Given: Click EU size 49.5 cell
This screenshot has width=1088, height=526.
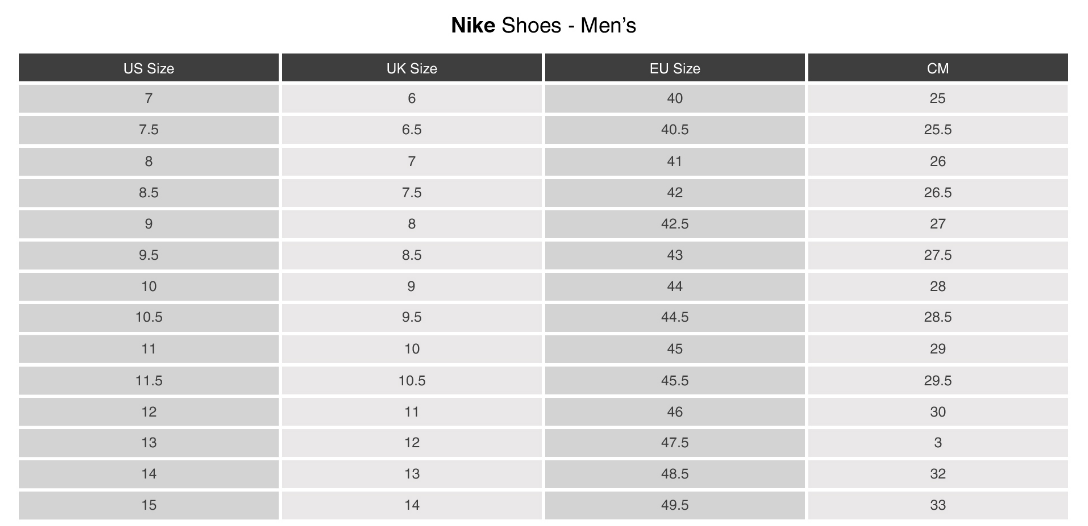Looking at the screenshot, I should point(675,505).
